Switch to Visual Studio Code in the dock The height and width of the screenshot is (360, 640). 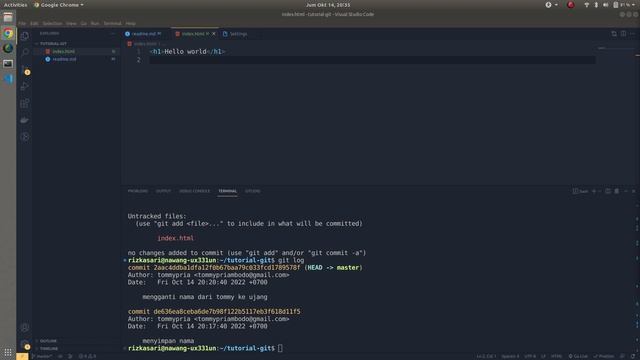pyautogui.click(x=8, y=79)
